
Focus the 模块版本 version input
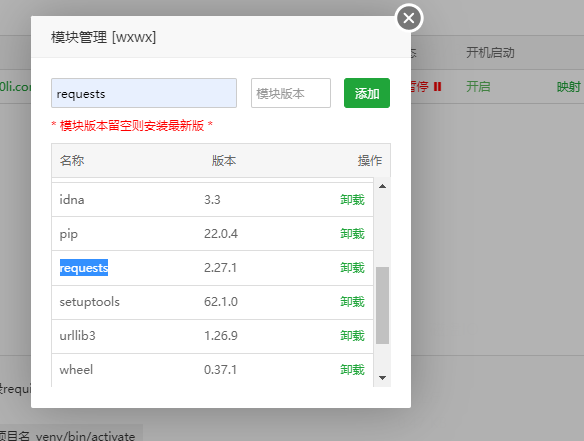coord(291,93)
